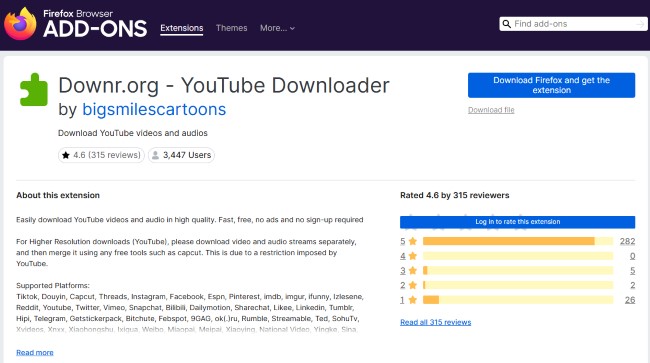The width and height of the screenshot is (650, 363).
Task: Click the green puzzle-piece extension icon
Action: pyautogui.click(x=34, y=90)
